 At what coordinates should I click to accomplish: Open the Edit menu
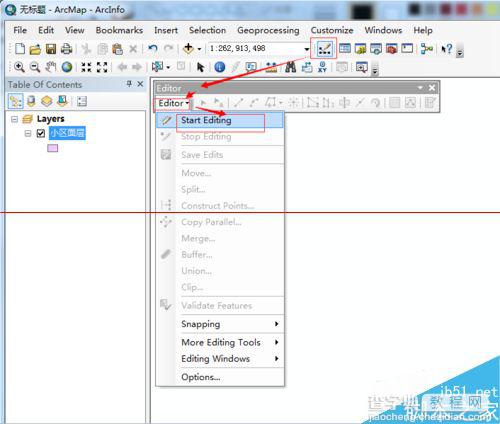click(46, 30)
